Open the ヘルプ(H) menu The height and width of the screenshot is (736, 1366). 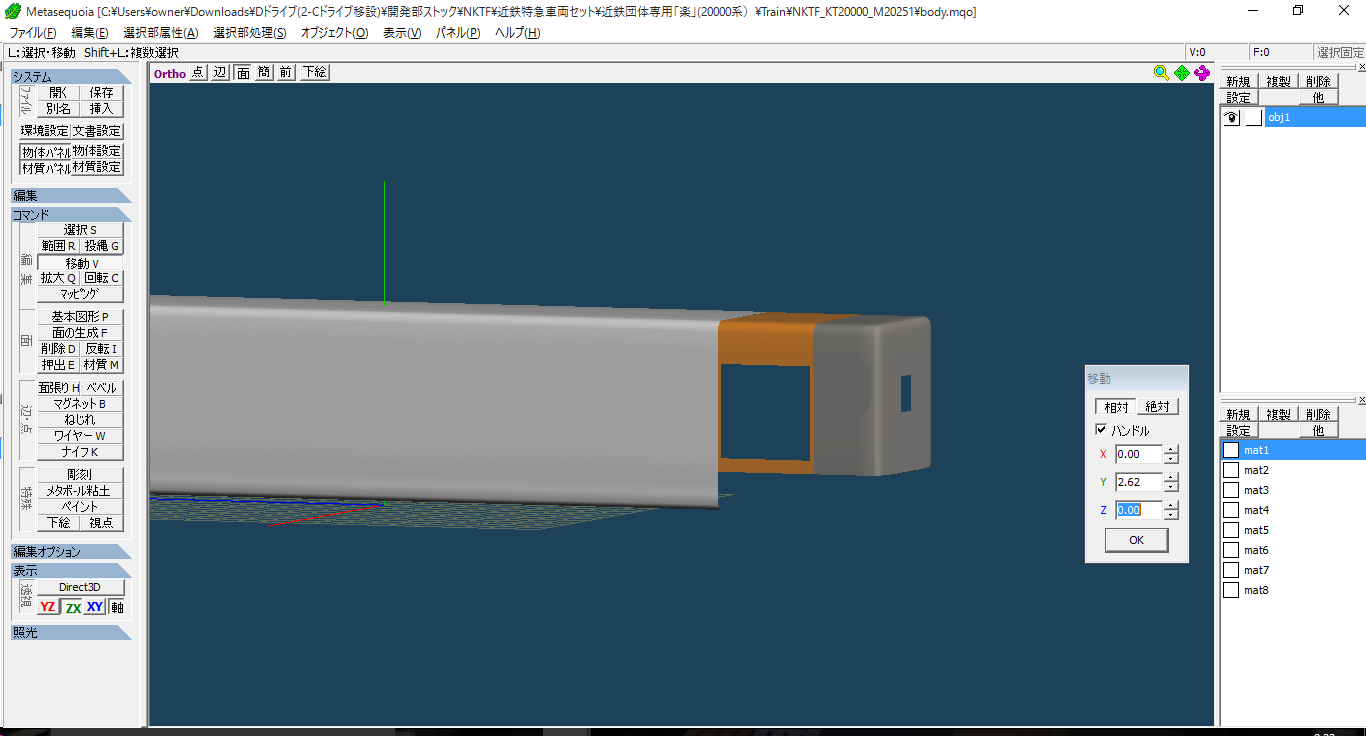(518, 32)
